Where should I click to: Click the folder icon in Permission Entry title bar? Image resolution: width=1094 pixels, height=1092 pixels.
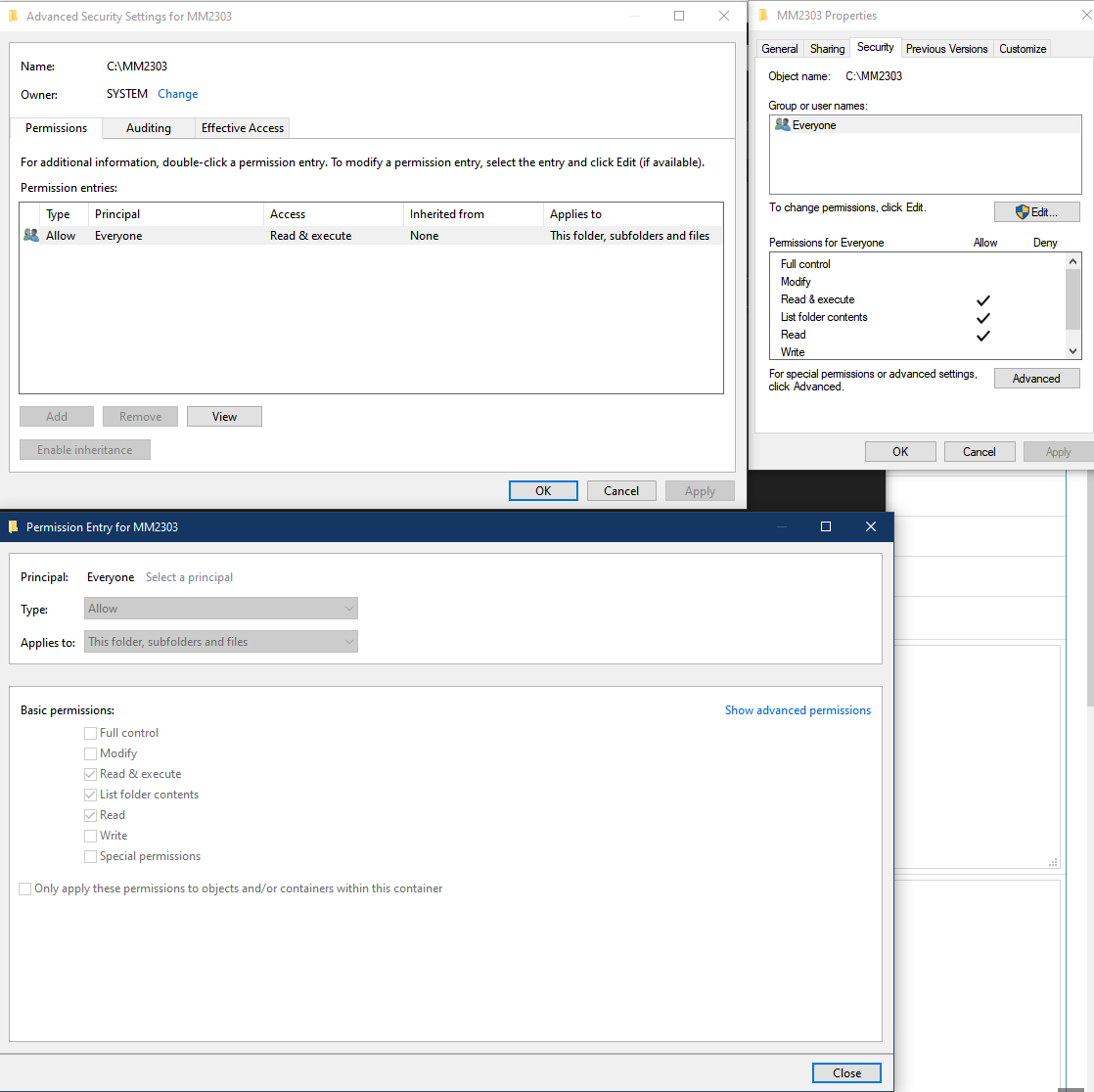pyautogui.click(x=14, y=526)
